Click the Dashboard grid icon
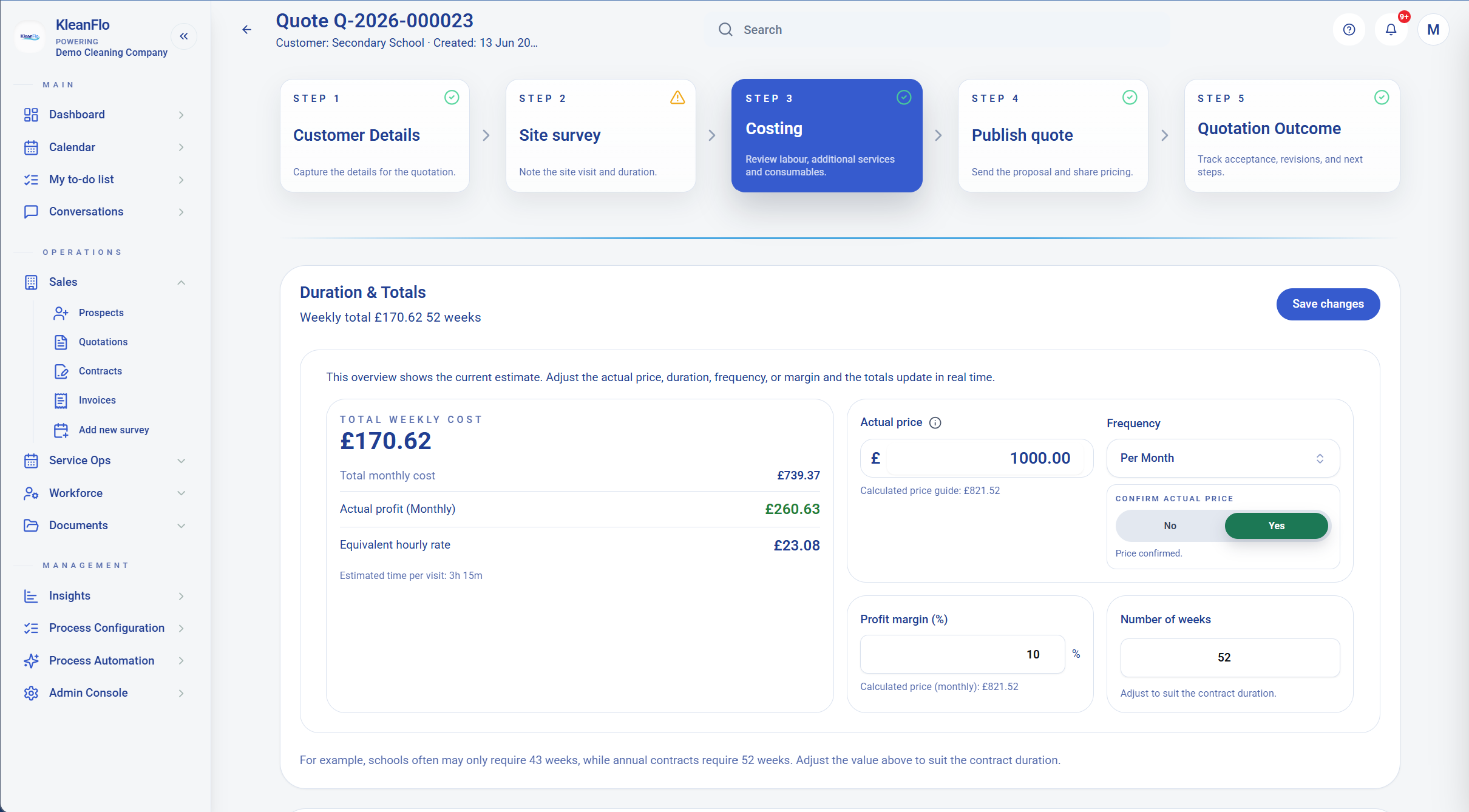The height and width of the screenshot is (812, 1469). tap(31, 115)
